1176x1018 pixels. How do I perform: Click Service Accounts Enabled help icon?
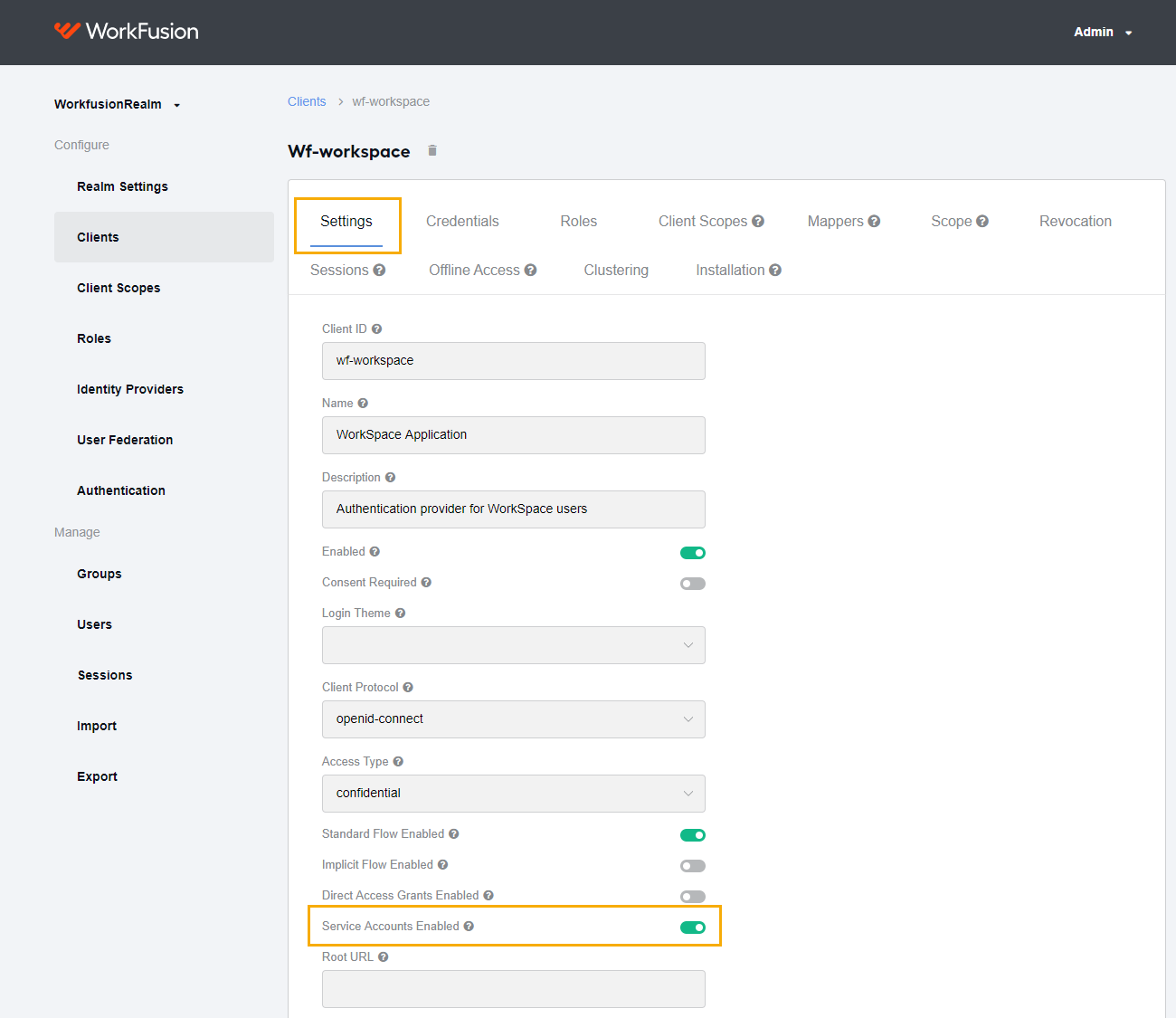[469, 927]
